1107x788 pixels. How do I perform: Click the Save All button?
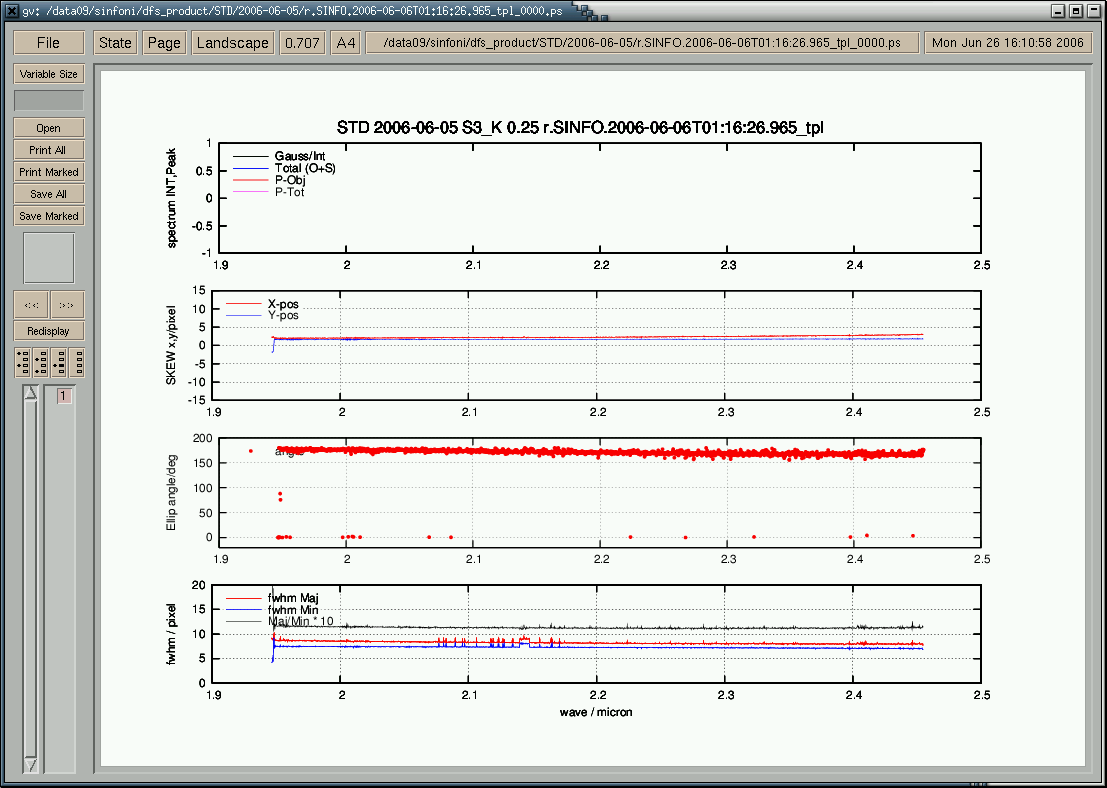point(48,194)
